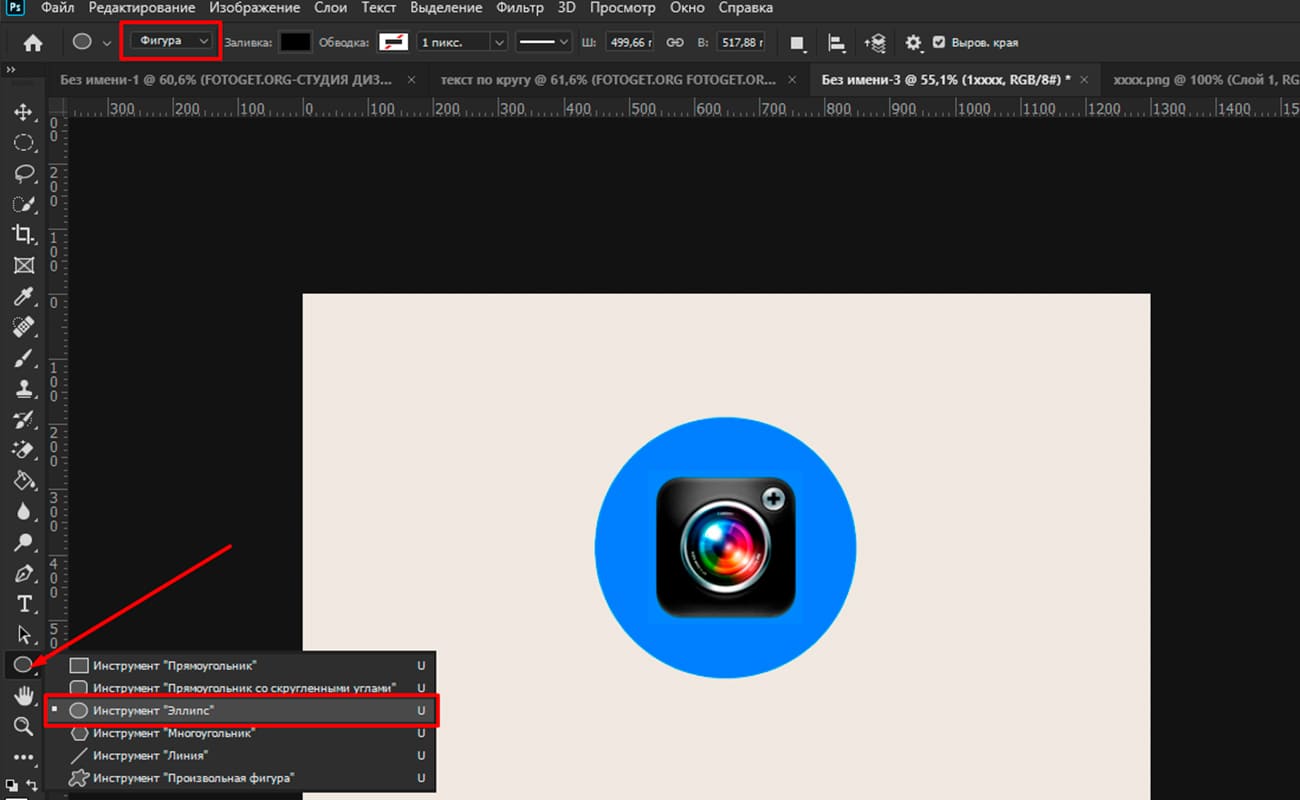Select the Quick Selection tool
Image resolution: width=1300 pixels, height=800 pixels.
click(x=23, y=204)
